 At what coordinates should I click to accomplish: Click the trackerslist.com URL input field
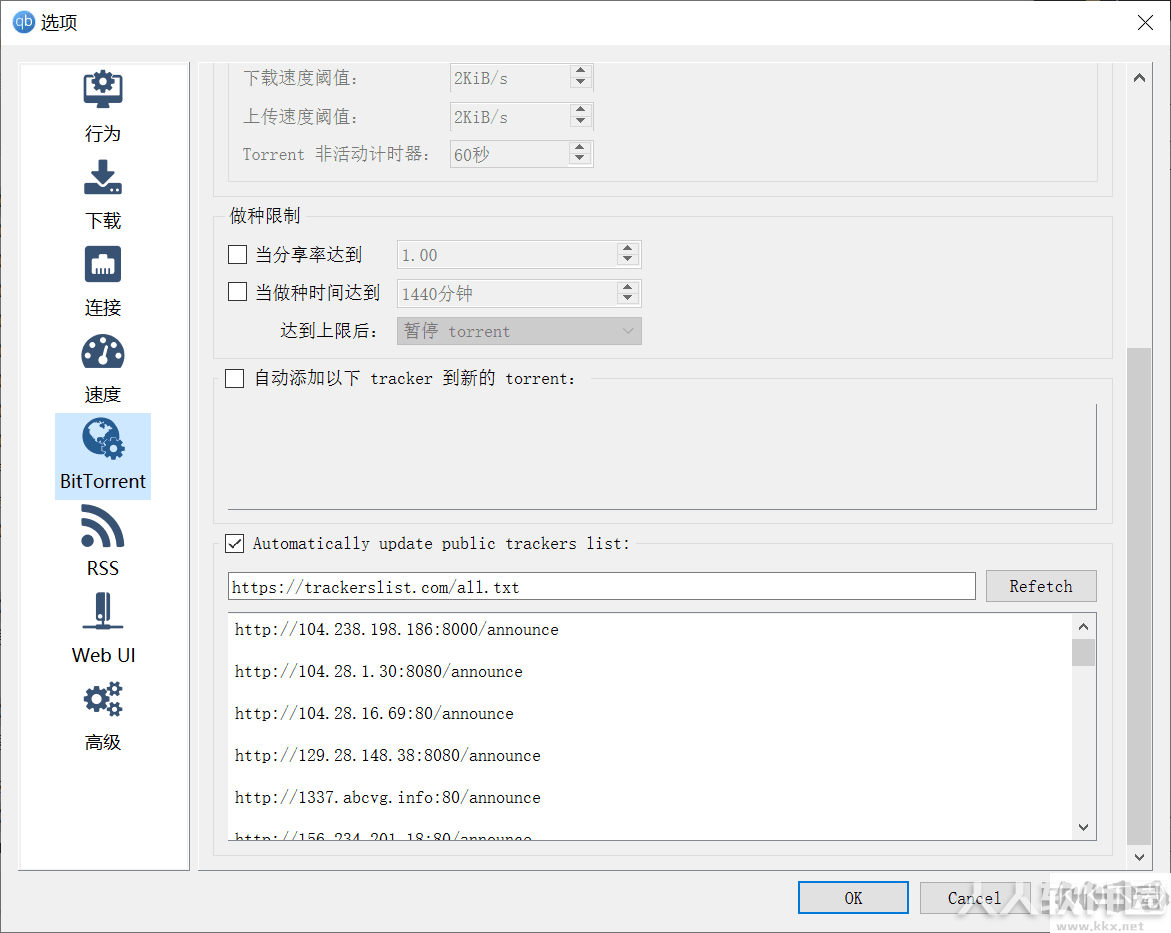pos(601,586)
